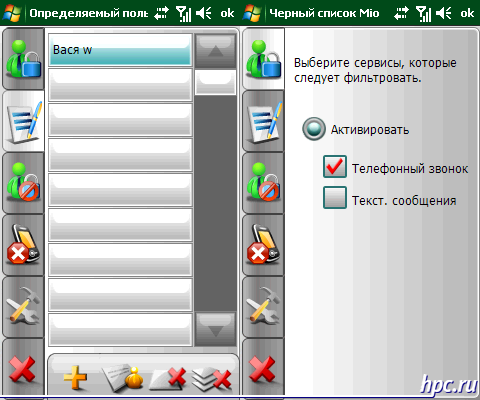
Task: Click red X exit icon in right panel
Action: [x=263, y=368]
